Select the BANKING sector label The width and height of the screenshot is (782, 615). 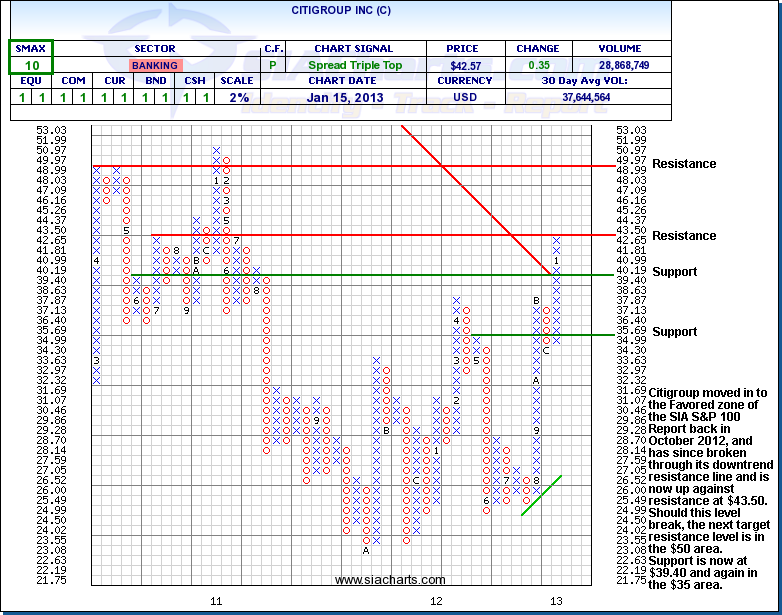(156, 65)
